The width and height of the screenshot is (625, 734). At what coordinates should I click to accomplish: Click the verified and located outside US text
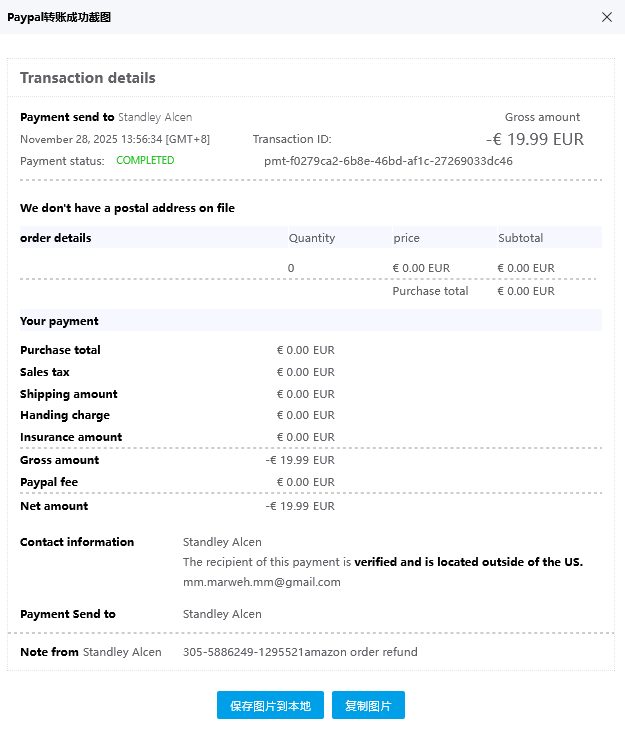(468, 562)
